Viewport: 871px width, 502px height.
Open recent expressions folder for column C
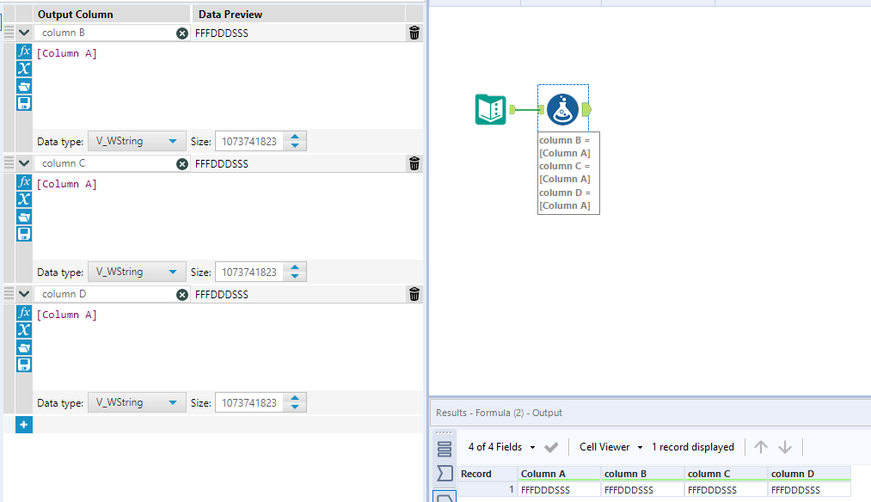pos(24,217)
